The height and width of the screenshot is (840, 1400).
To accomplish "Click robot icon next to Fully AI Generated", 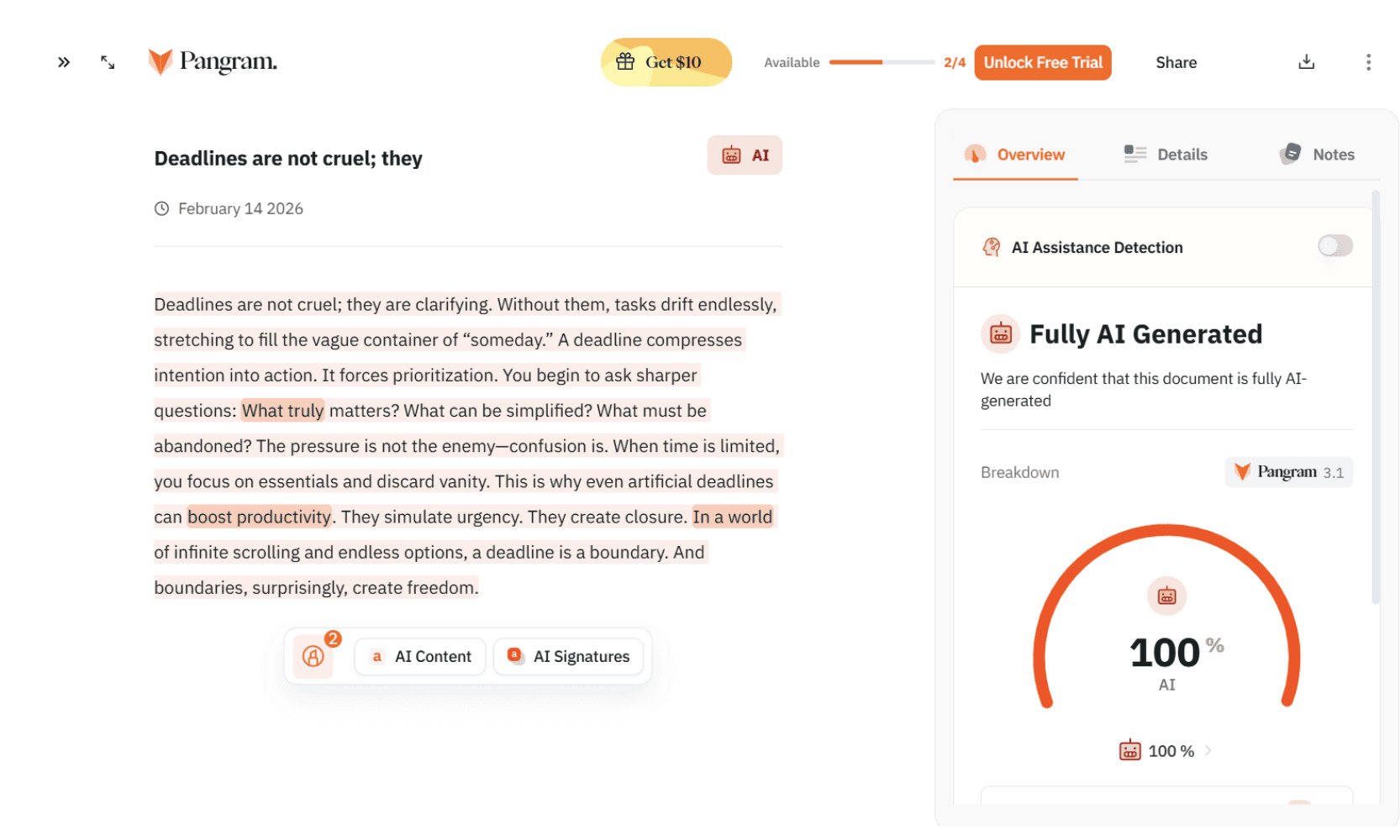I will click(x=1000, y=334).
